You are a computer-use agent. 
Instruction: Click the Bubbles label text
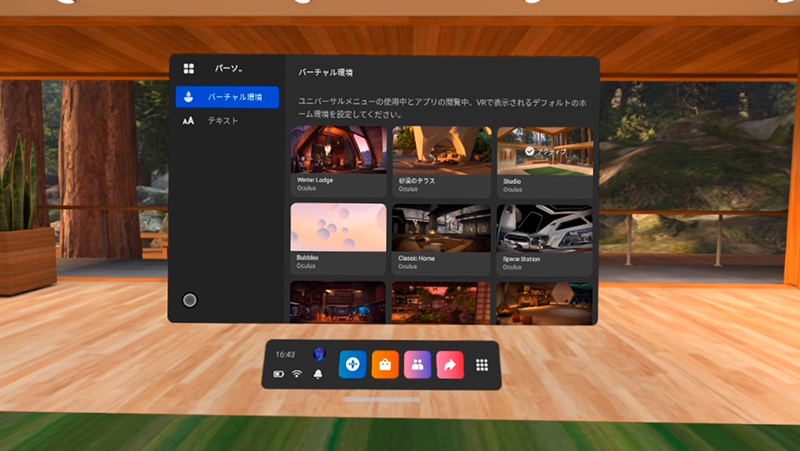(x=307, y=258)
